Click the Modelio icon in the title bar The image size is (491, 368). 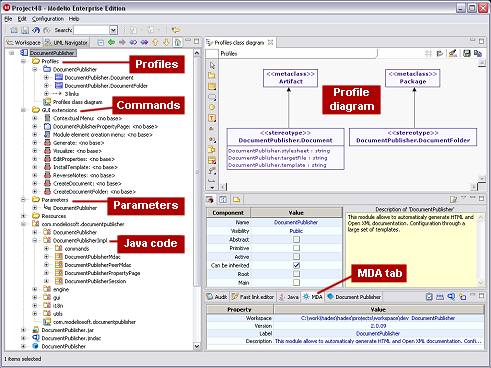click(6, 7)
